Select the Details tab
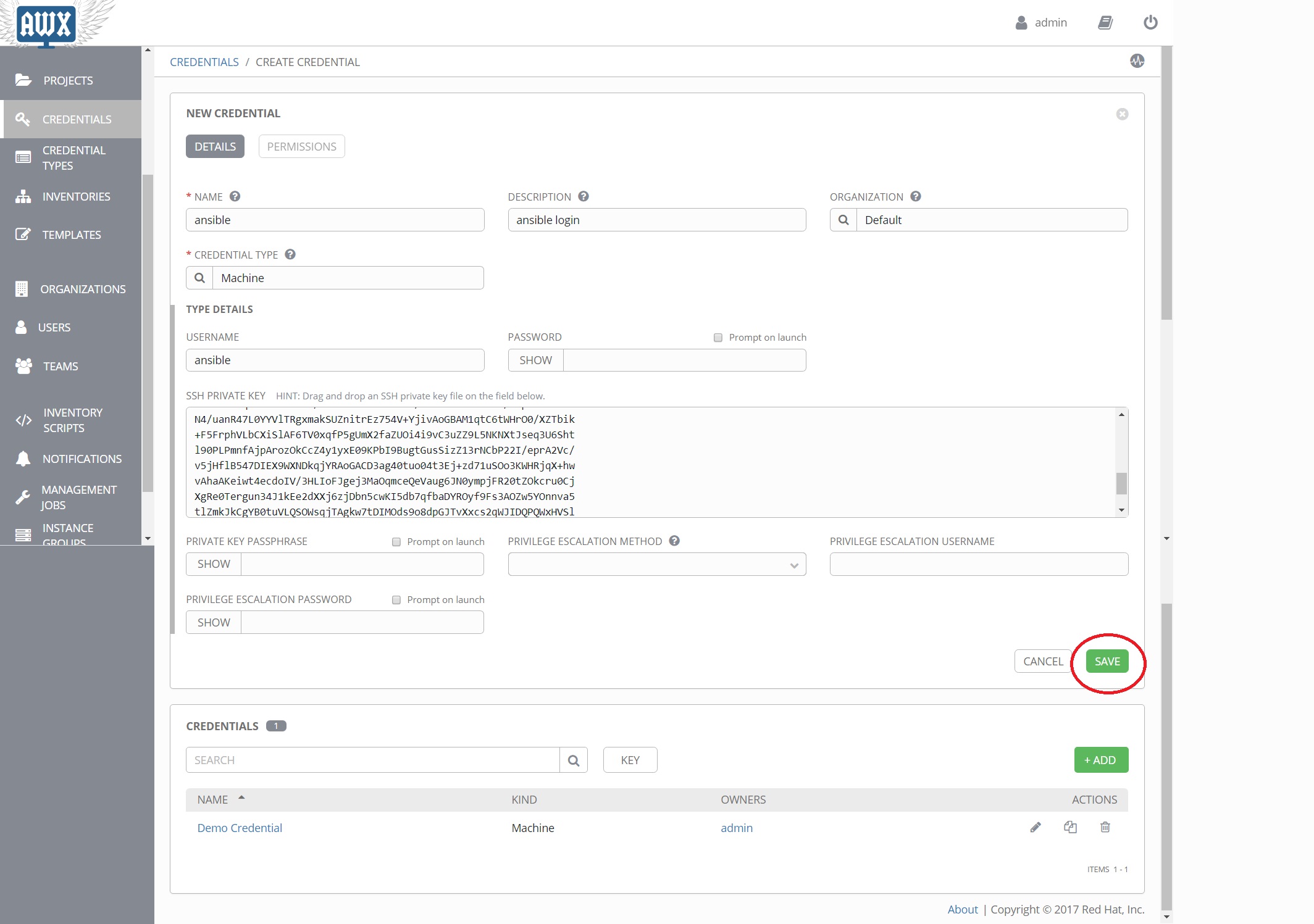Viewport: 1314px width, 924px height. pyautogui.click(x=215, y=146)
